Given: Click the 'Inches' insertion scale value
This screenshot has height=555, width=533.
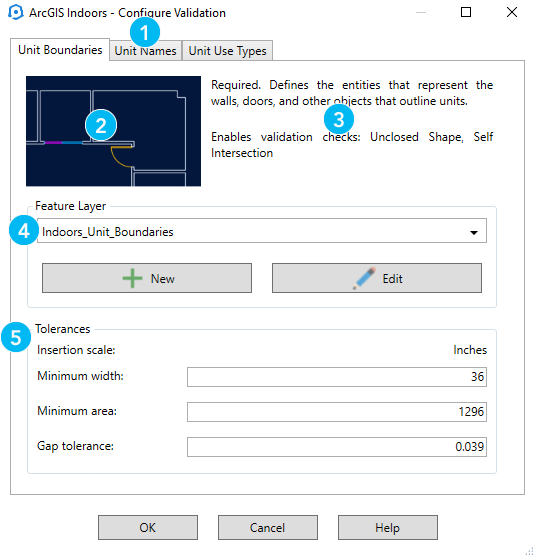Looking at the screenshot, I should [470, 350].
